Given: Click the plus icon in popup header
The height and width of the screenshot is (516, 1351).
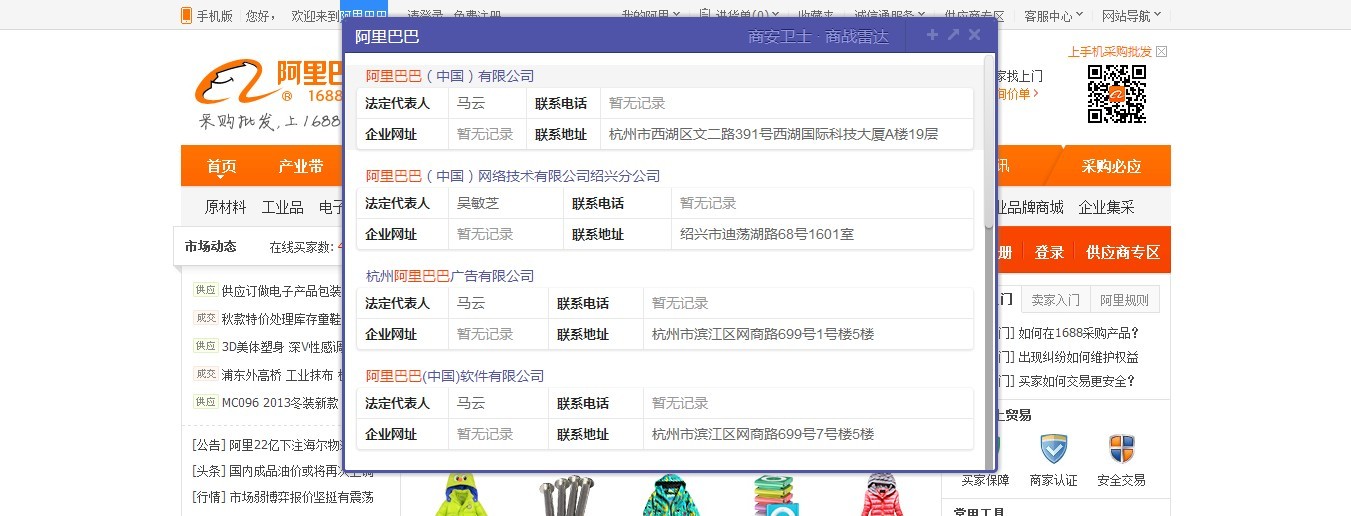Looking at the screenshot, I should [x=932, y=35].
